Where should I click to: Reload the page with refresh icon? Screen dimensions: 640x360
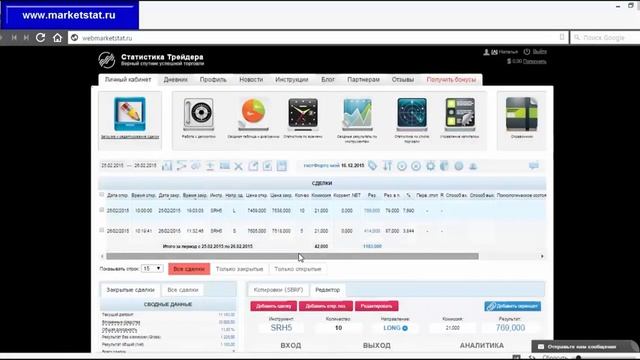[40, 38]
